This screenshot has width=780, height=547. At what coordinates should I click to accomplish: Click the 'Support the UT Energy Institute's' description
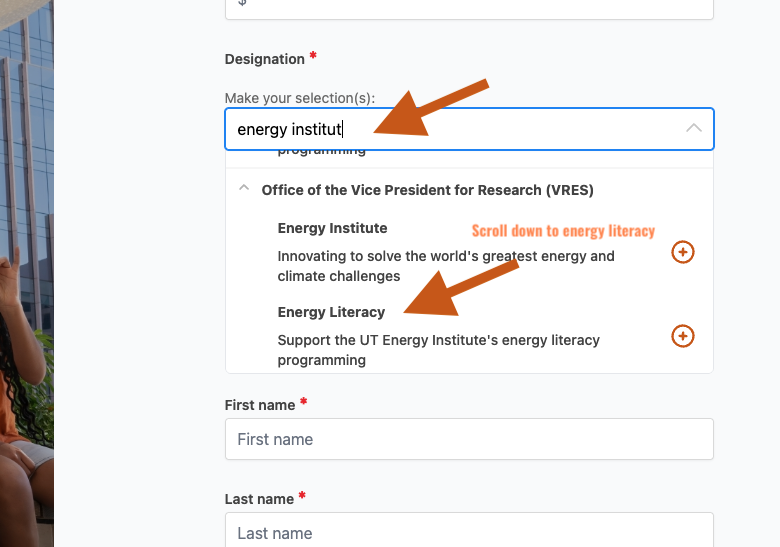point(438,350)
